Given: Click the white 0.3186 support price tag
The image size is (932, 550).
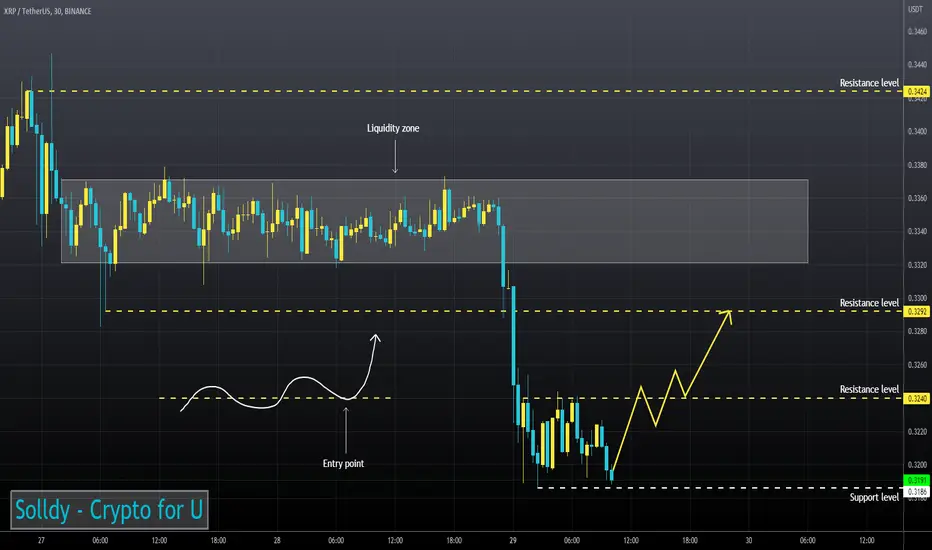Looking at the screenshot, I should [x=917, y=492].
